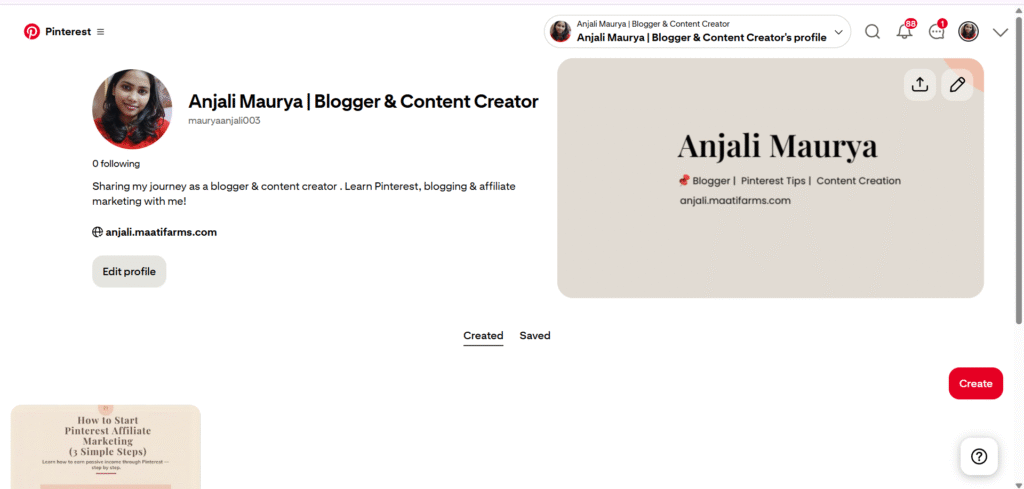Switch to the Saved tab
Image resolution: width=1024 pixels, height=489 pixels.
point(535,336)
